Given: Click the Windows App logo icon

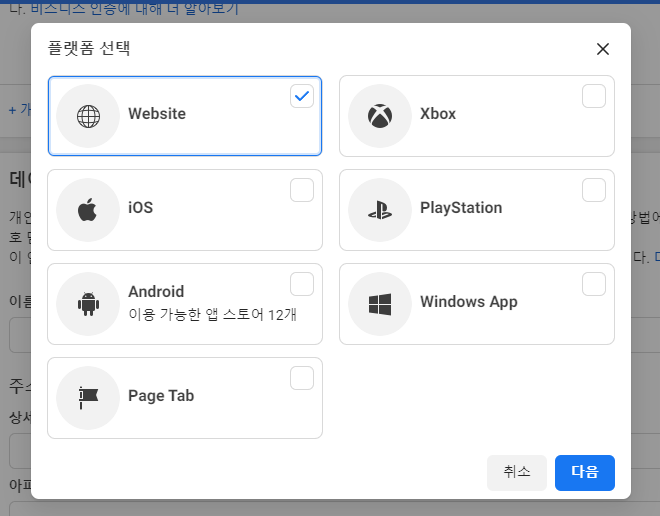Looking at the screenshot, I should click(x=380, y=304).
